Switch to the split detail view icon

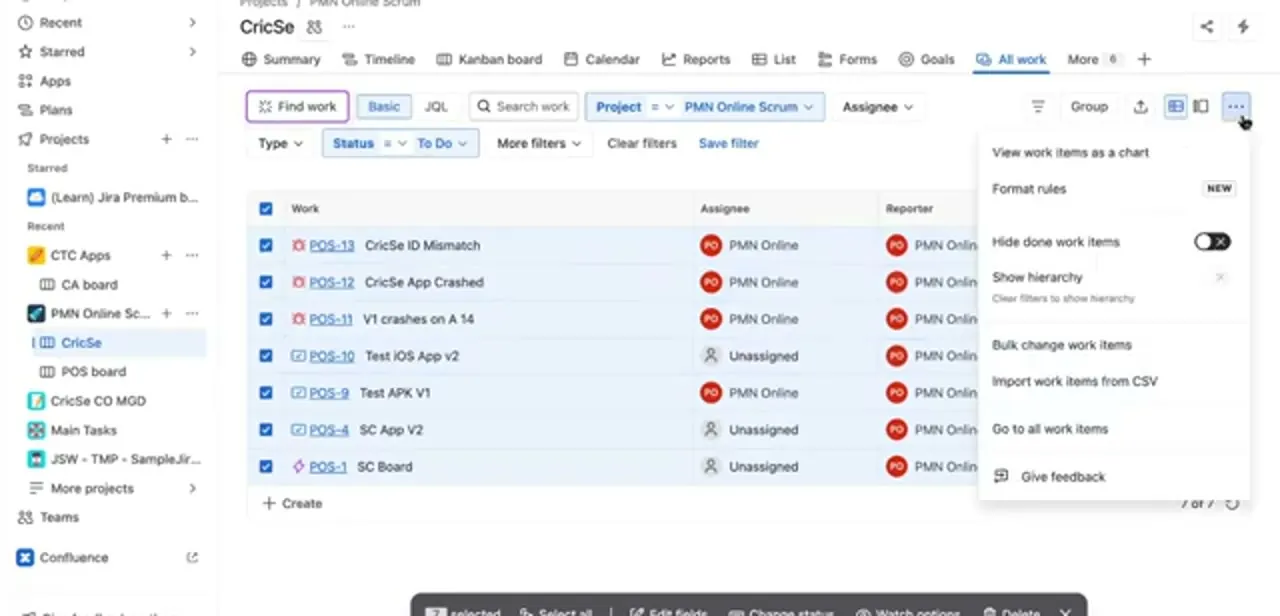[x=1201, y=107]
